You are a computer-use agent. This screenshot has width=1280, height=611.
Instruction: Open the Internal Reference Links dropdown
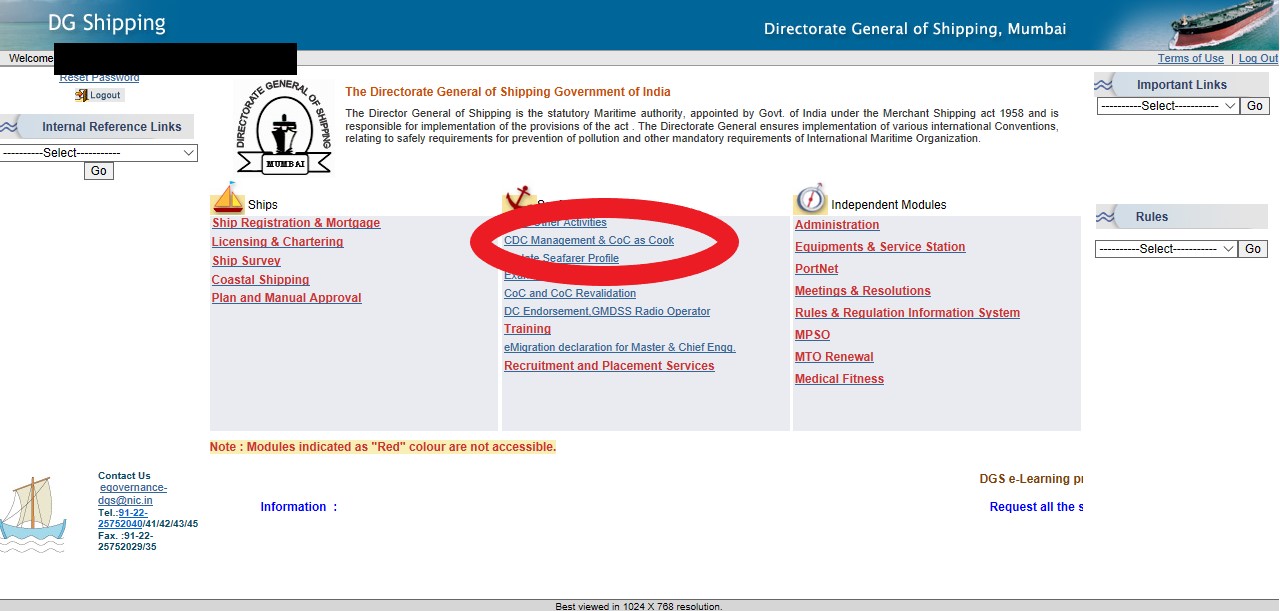click(99, 153)
